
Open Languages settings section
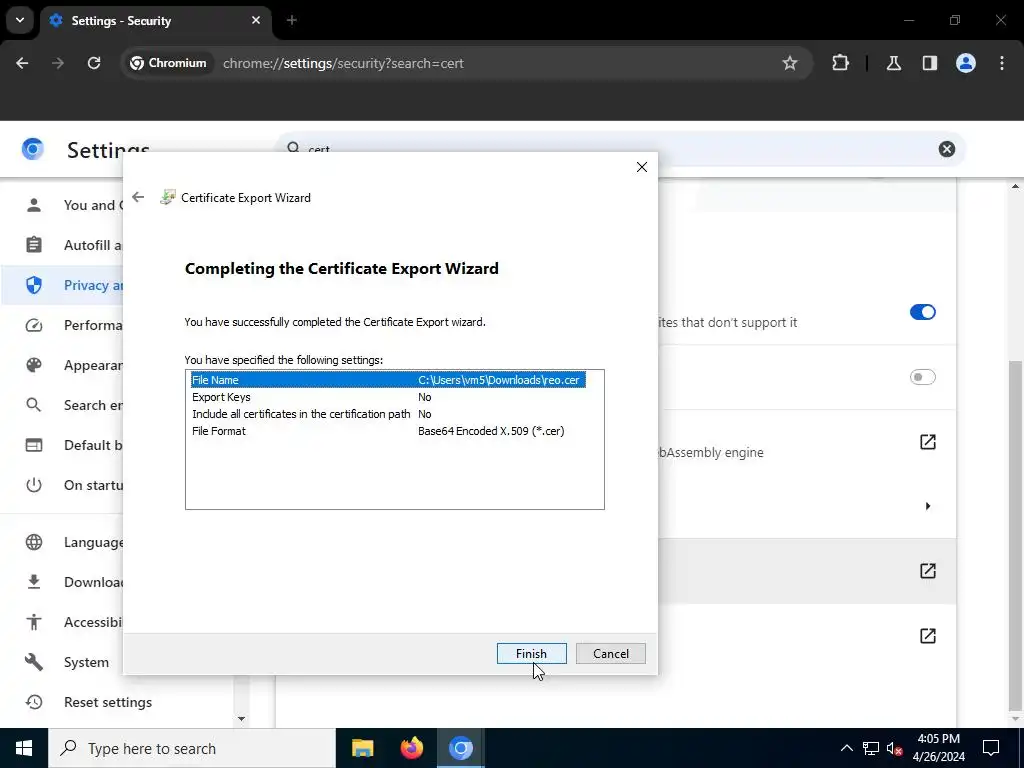point(62,542)
